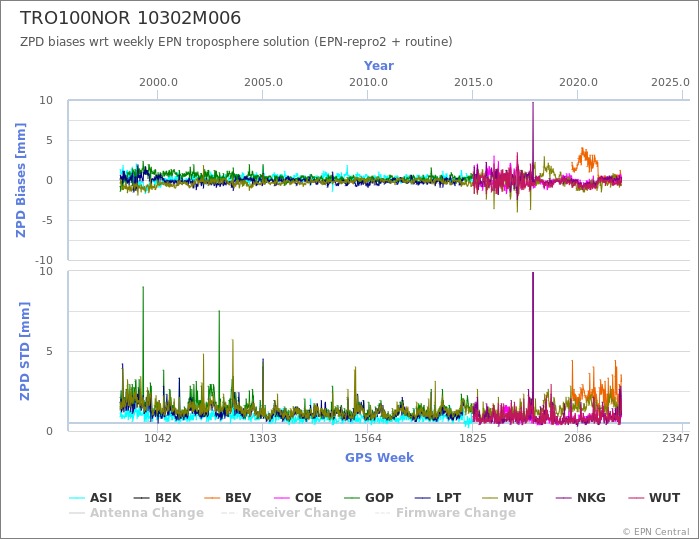Click the chart title TRO100NOR 10302M006
This screenshot has width=700, height=540.
(130, 18)
